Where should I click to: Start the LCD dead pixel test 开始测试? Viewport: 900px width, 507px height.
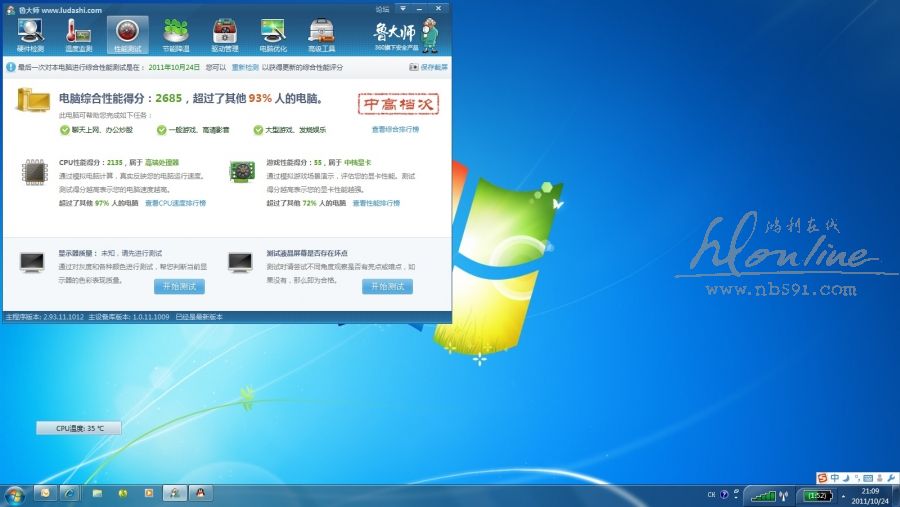387,287
